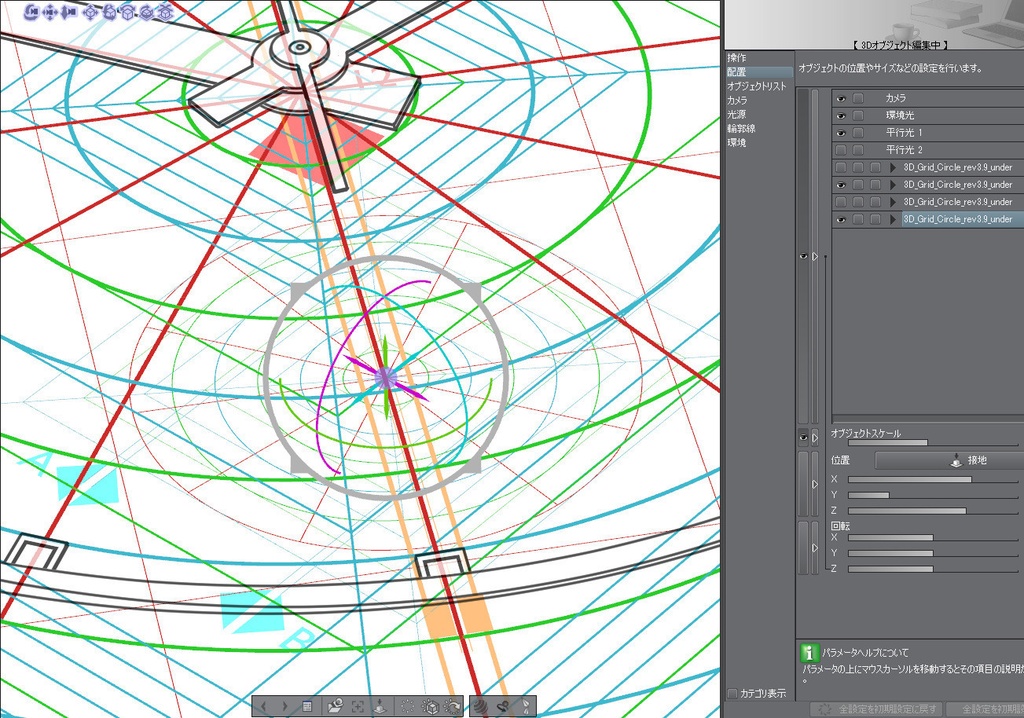Select the object move tool in top toolbar

pyautogui.click(x=90, y=13)
